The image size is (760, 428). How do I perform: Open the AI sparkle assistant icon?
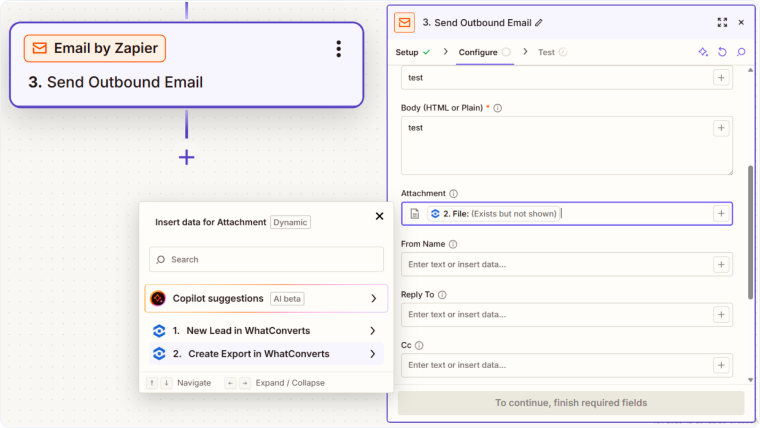pos(703,52)
